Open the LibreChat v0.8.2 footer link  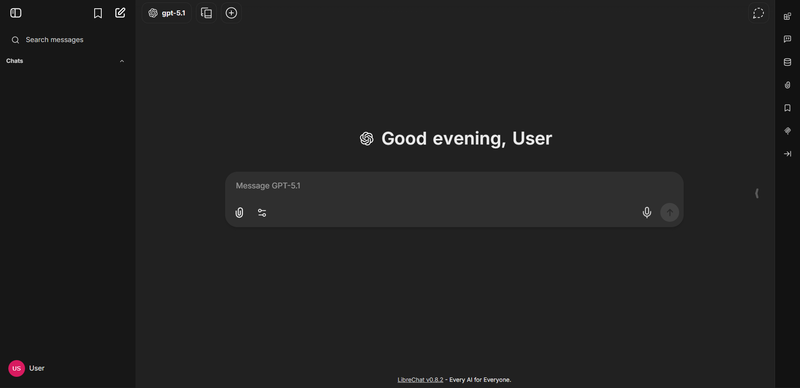point(420,380)
